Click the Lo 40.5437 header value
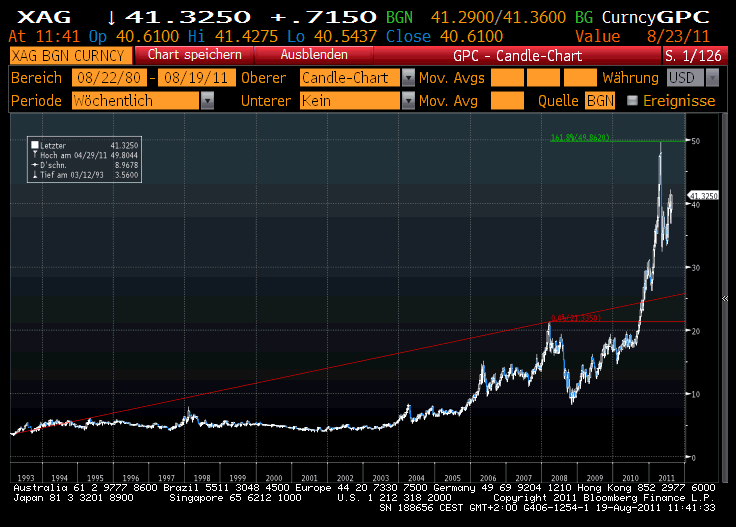The width and height of the screenshot is (736, 527). [x=332, y=36]
